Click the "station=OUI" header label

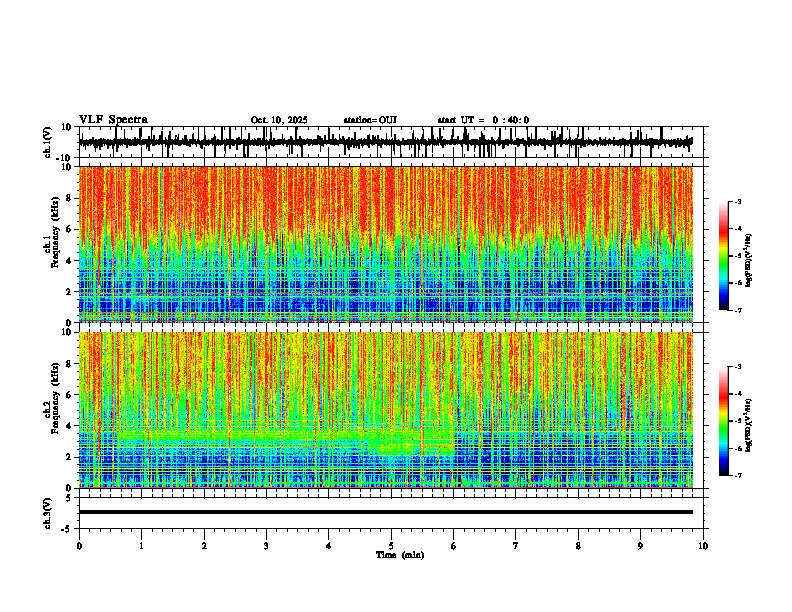tap(370, 120)
